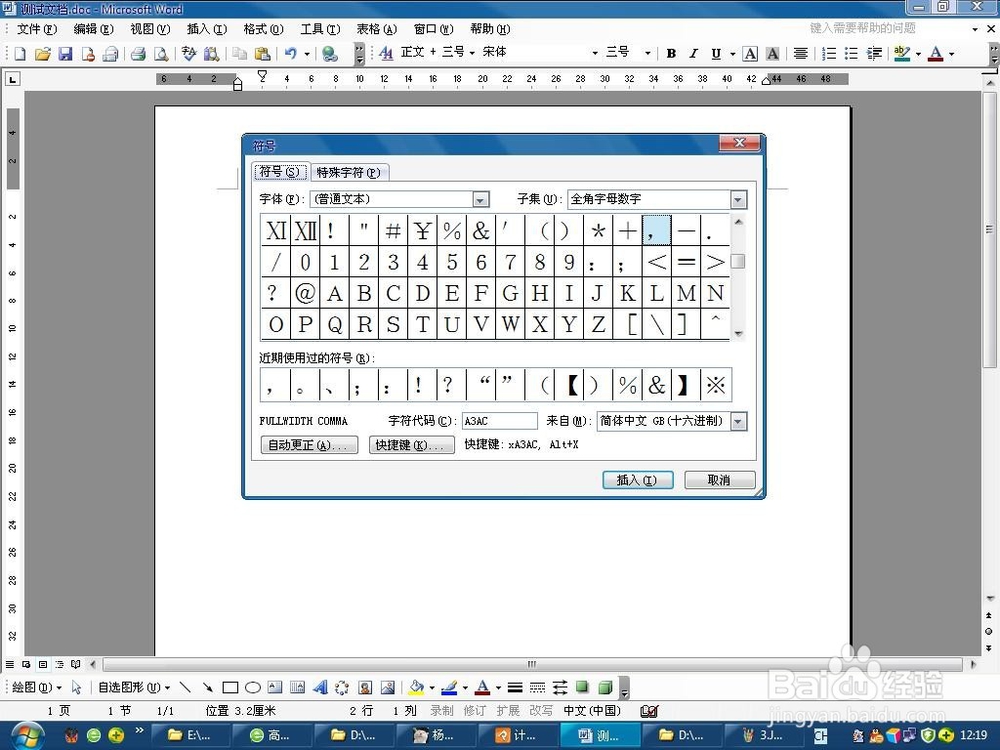Image resolution: width=1000 pixels, height=750 pixels.
Task: Expand the font name dropdown 宋体
Action: click(x=595, y=54)
